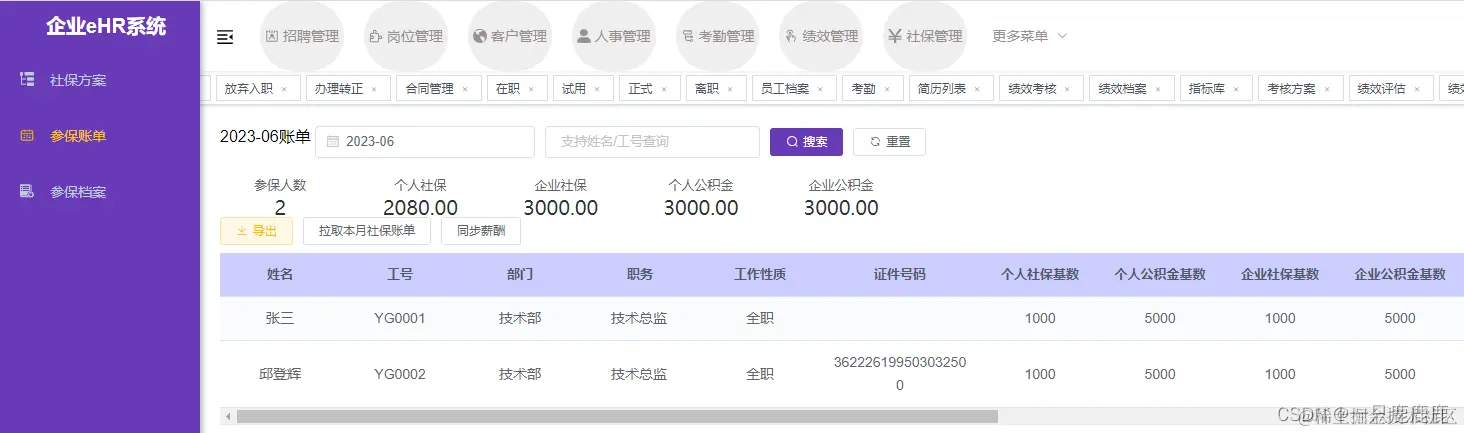Open 考勤管理 top menu

(x=717, y=36)
